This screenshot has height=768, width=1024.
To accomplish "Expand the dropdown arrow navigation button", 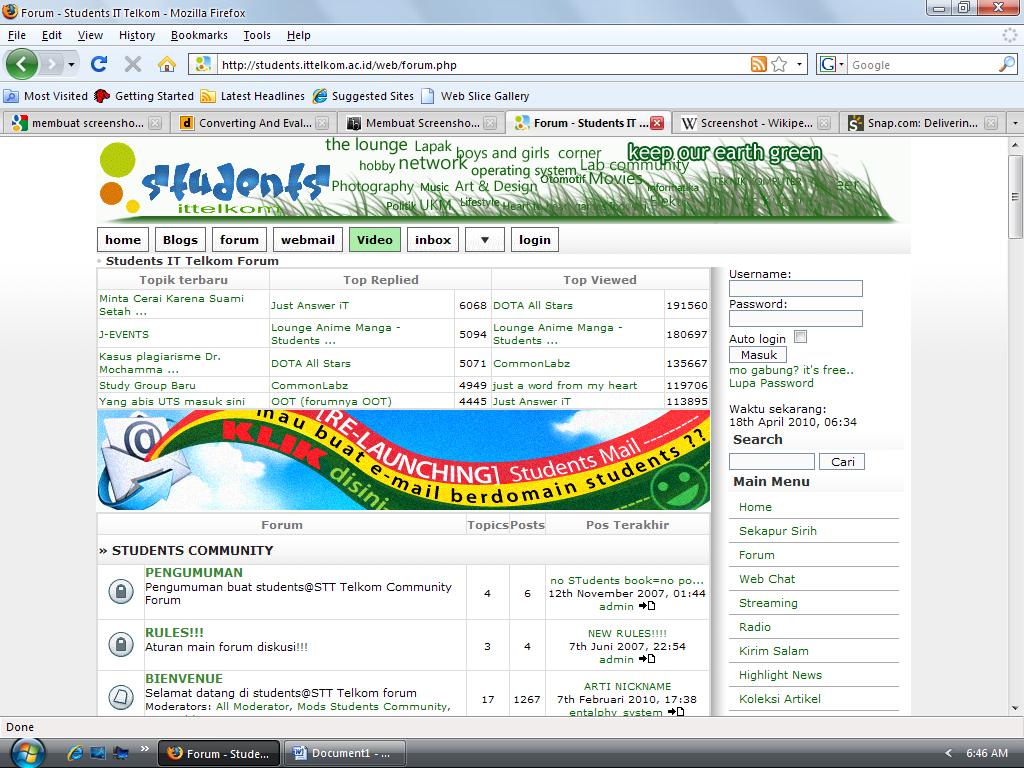I will (x=485, y=240).
